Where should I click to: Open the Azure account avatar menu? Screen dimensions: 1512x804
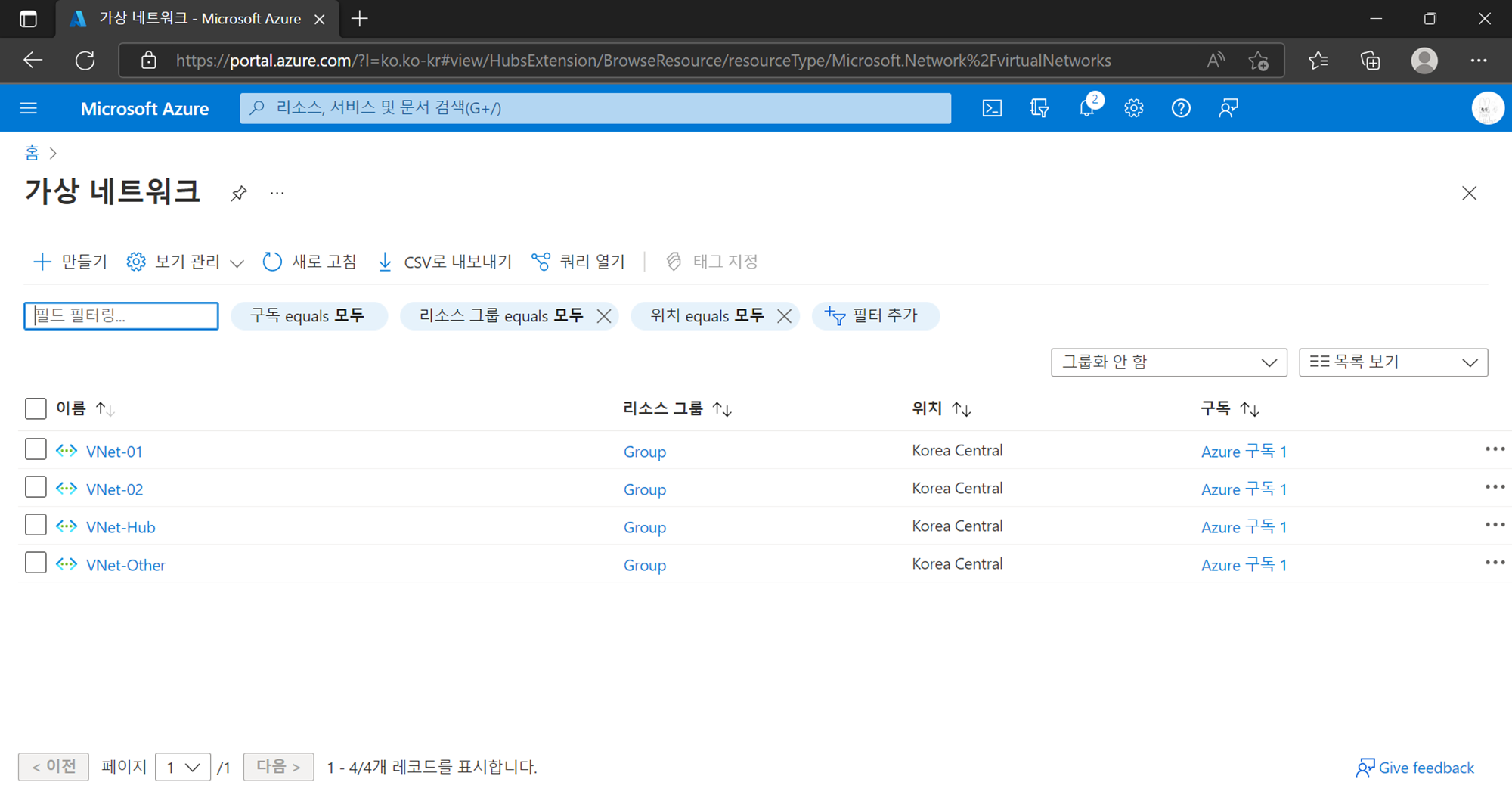1487,108
